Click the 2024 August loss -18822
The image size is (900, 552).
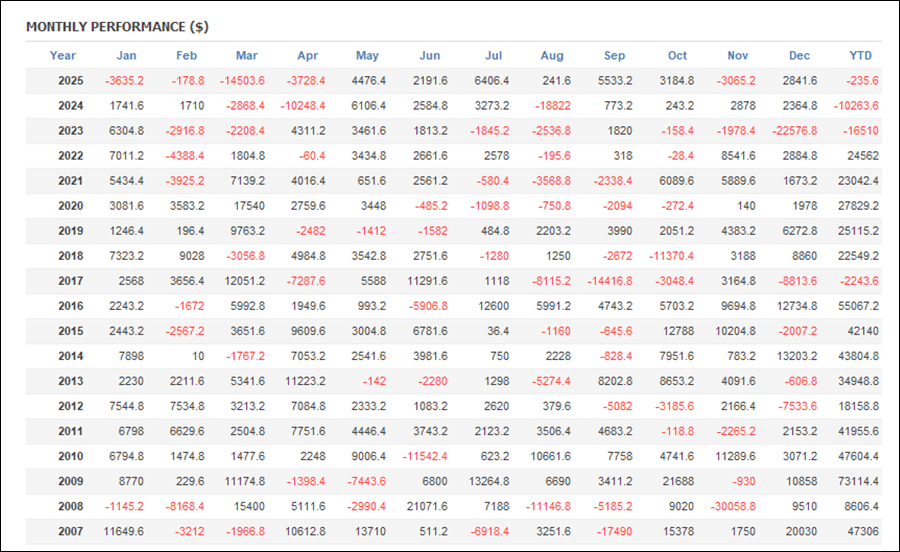[552, 106]
